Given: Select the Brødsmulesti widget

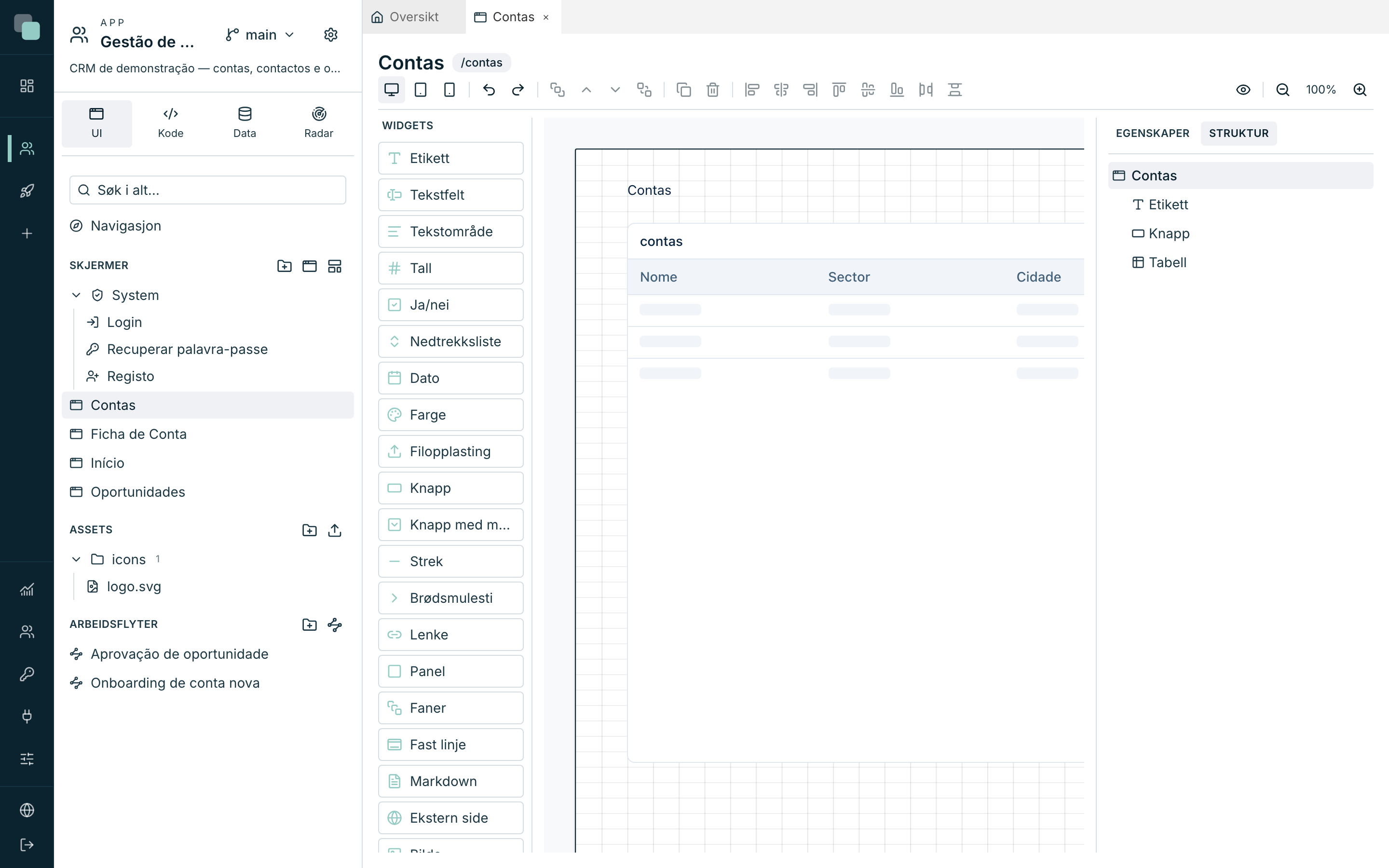Looking at the screenshot, I should 450,598.
